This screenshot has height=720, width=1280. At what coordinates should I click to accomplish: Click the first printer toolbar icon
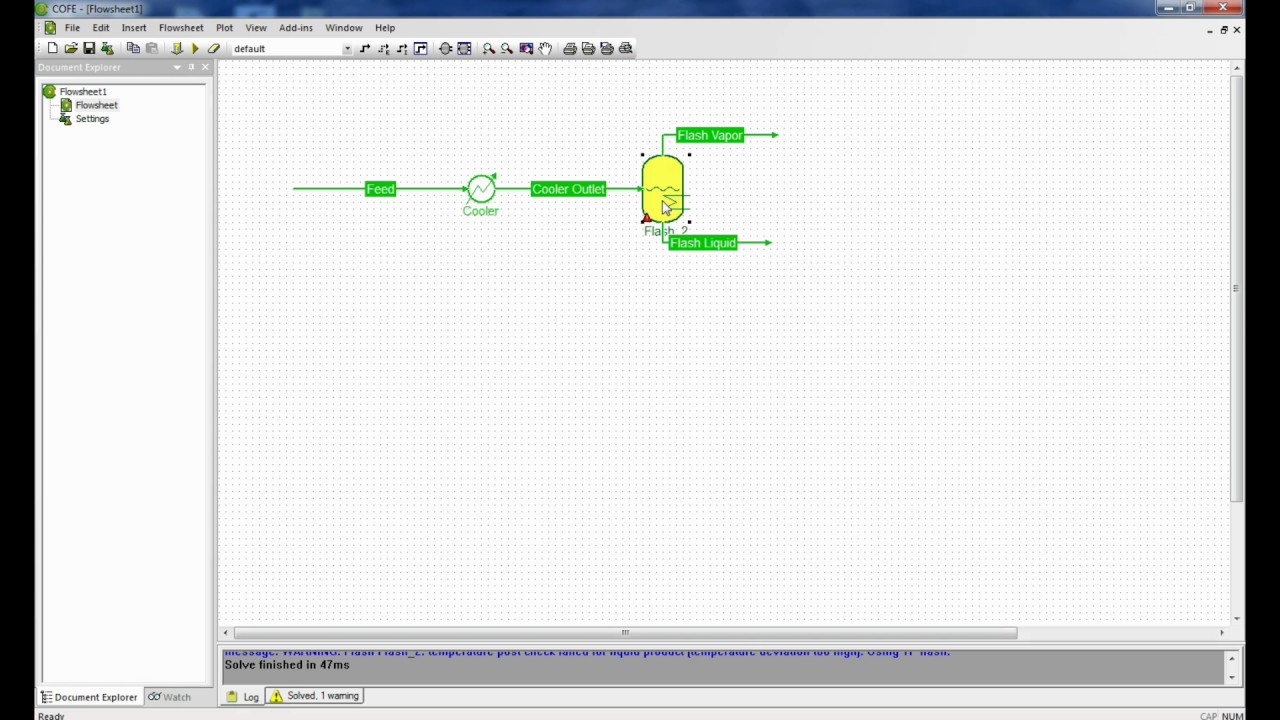point(570,48)
